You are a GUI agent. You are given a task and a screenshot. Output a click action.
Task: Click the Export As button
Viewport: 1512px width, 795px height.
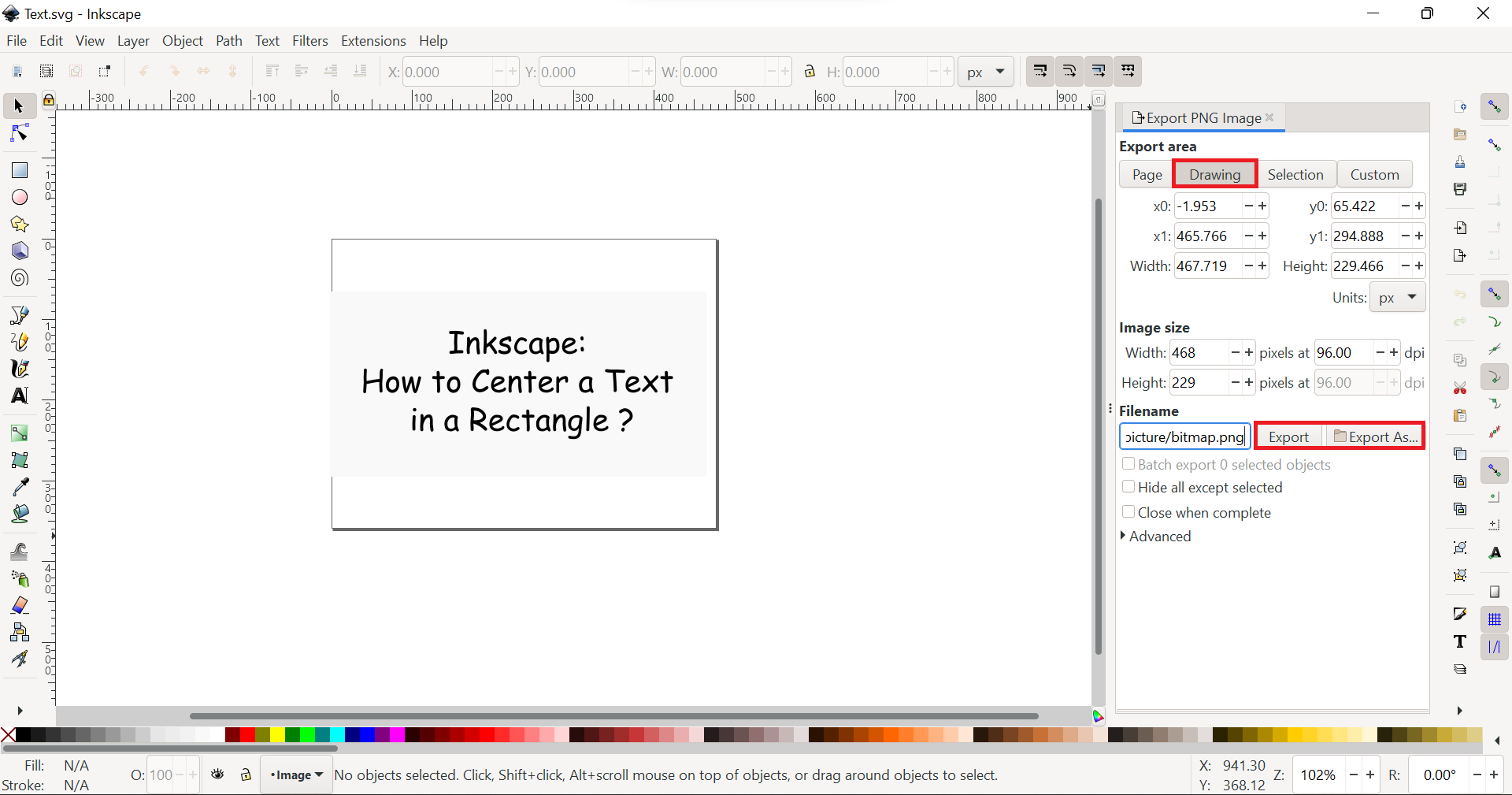1375,437
